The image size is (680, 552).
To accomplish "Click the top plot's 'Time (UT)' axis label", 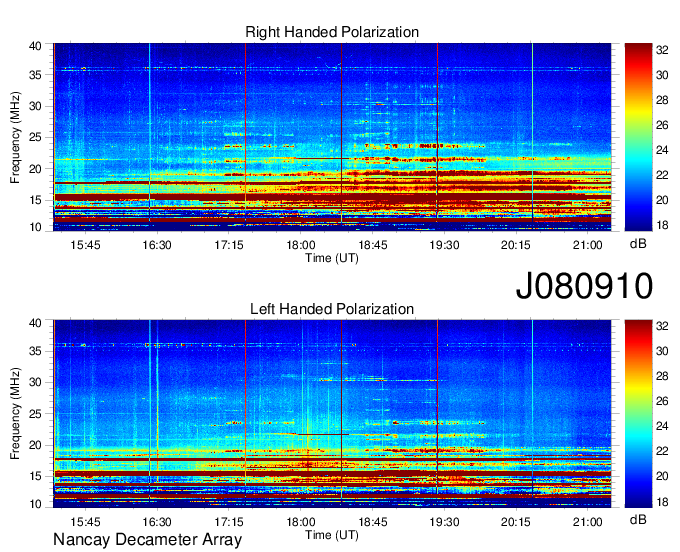I will (x=332, y=258).
